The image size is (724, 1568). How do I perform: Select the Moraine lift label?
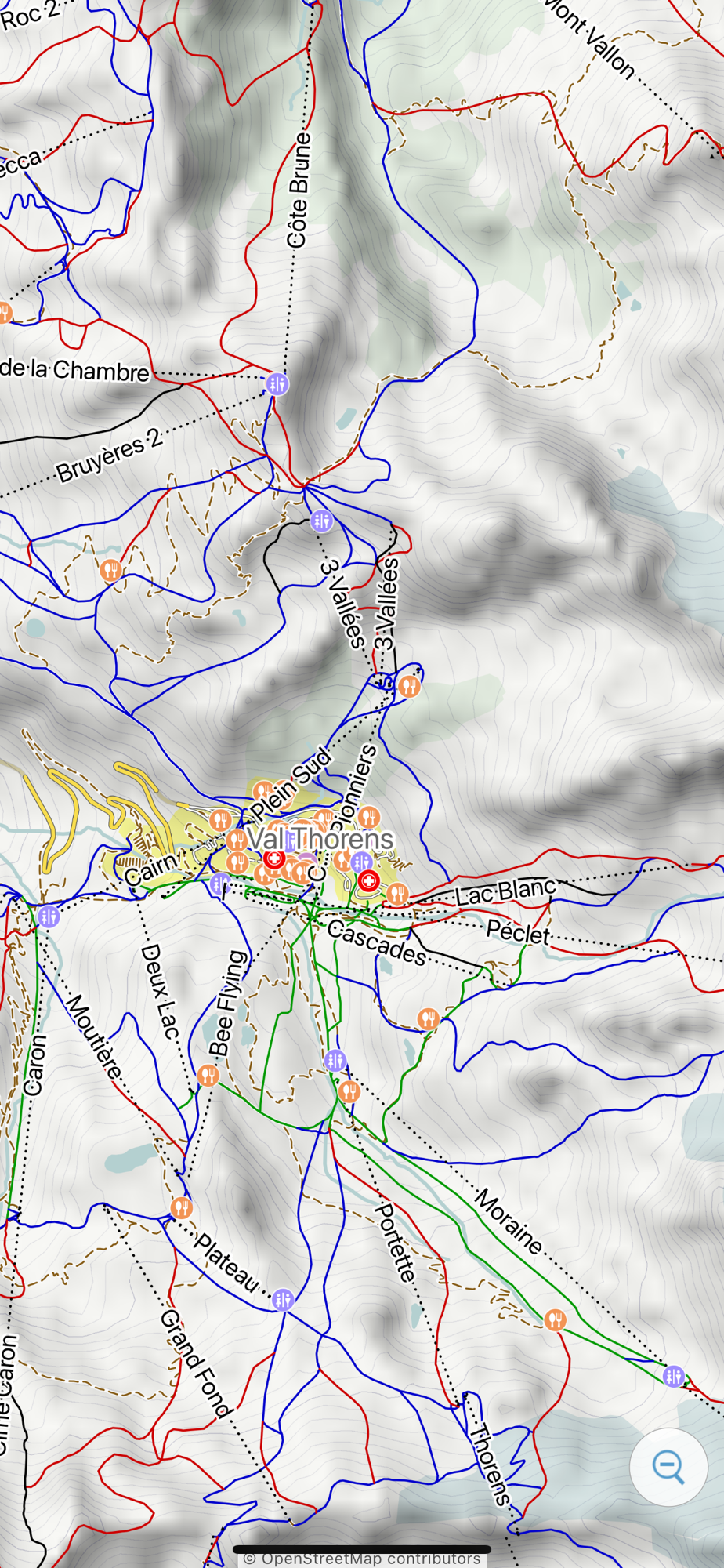[x=509, y=1221]
